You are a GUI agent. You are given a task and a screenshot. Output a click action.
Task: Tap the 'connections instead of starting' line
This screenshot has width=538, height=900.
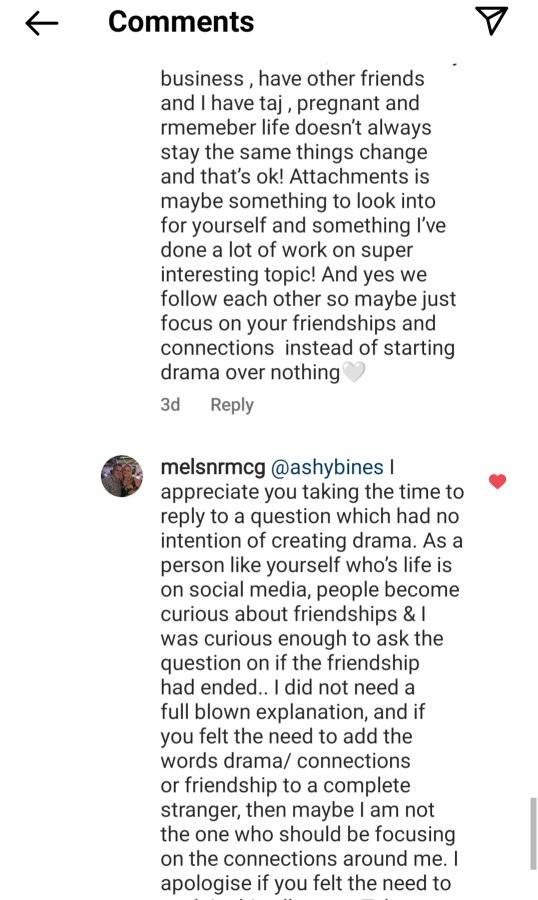pyautogui.click(x=308, y=348)
